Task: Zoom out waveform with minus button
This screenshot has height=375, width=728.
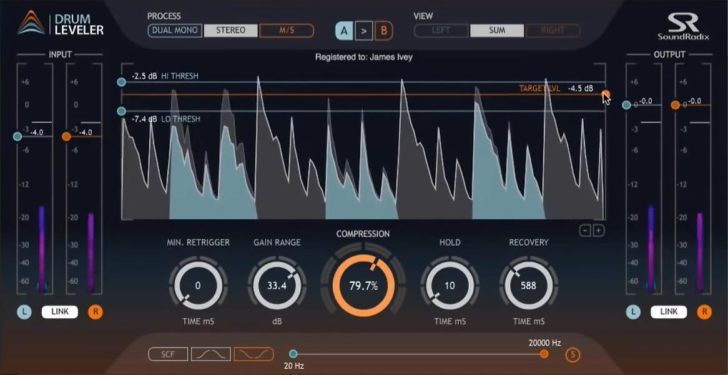Action: 585,231
